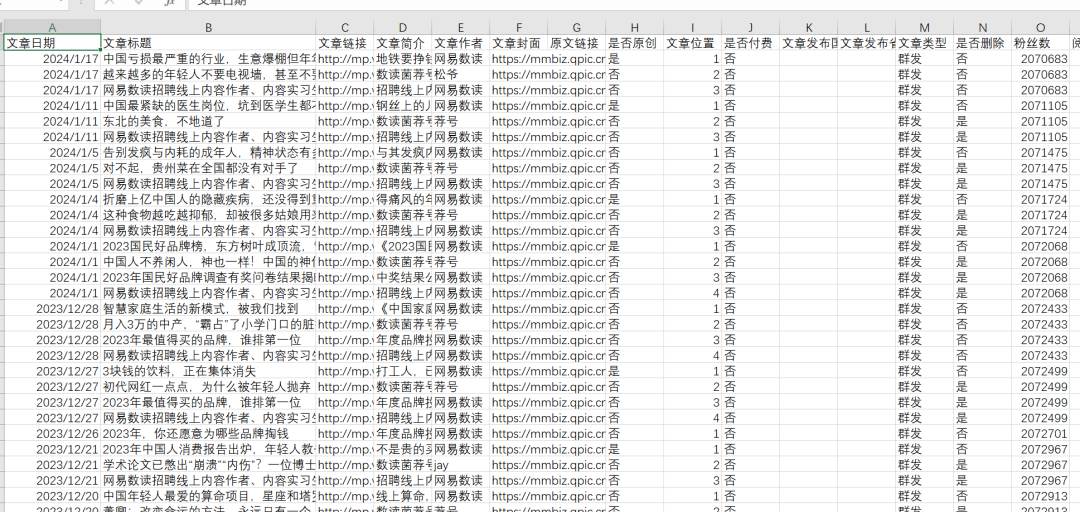This screenshot has width=1080, height=512.
Task: Click the 文章标题 header cell
Action: (x=209, y=43)
